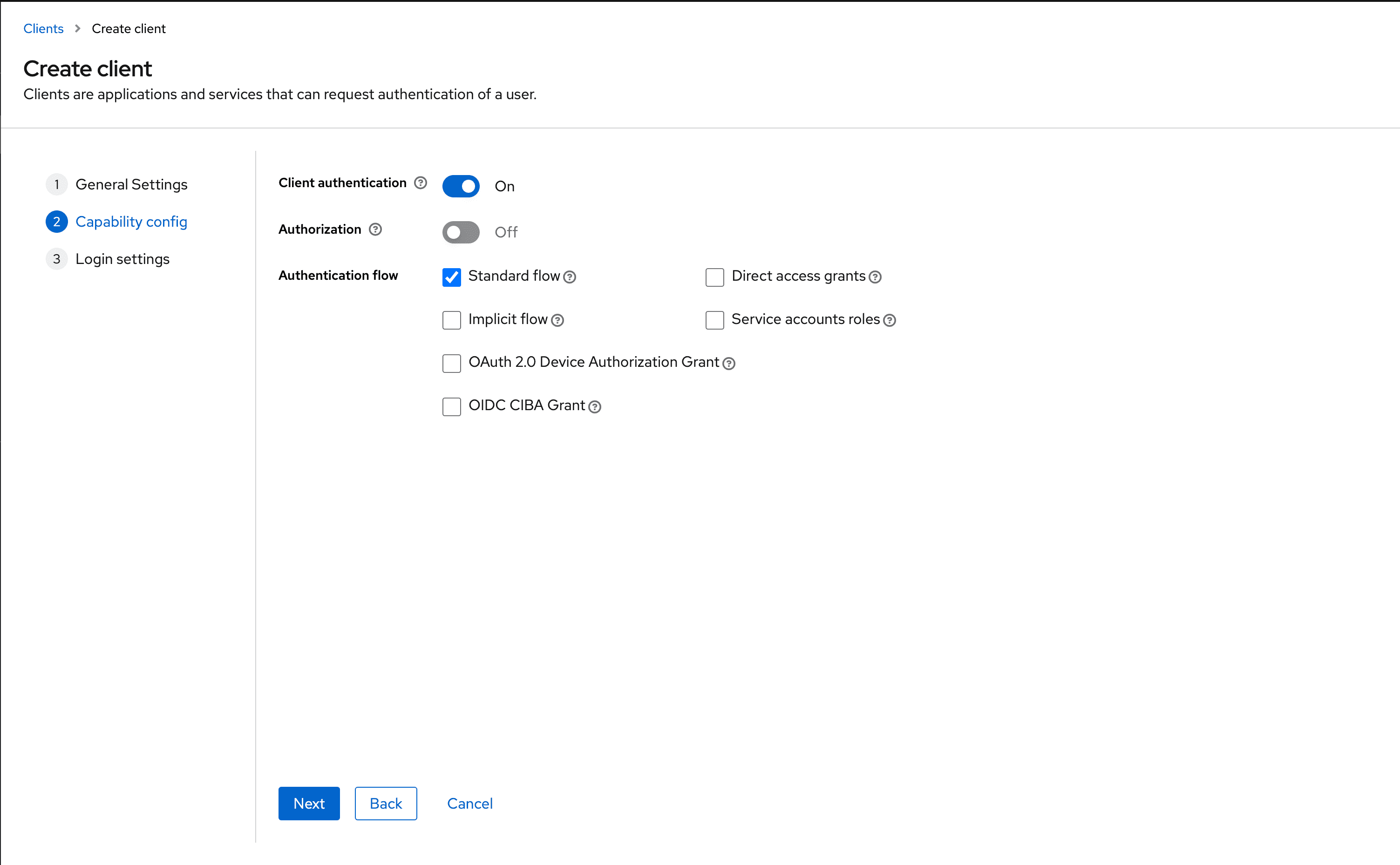Open help for Authorization setting
Screen dimensions: 1400x865
click(375, 229)
